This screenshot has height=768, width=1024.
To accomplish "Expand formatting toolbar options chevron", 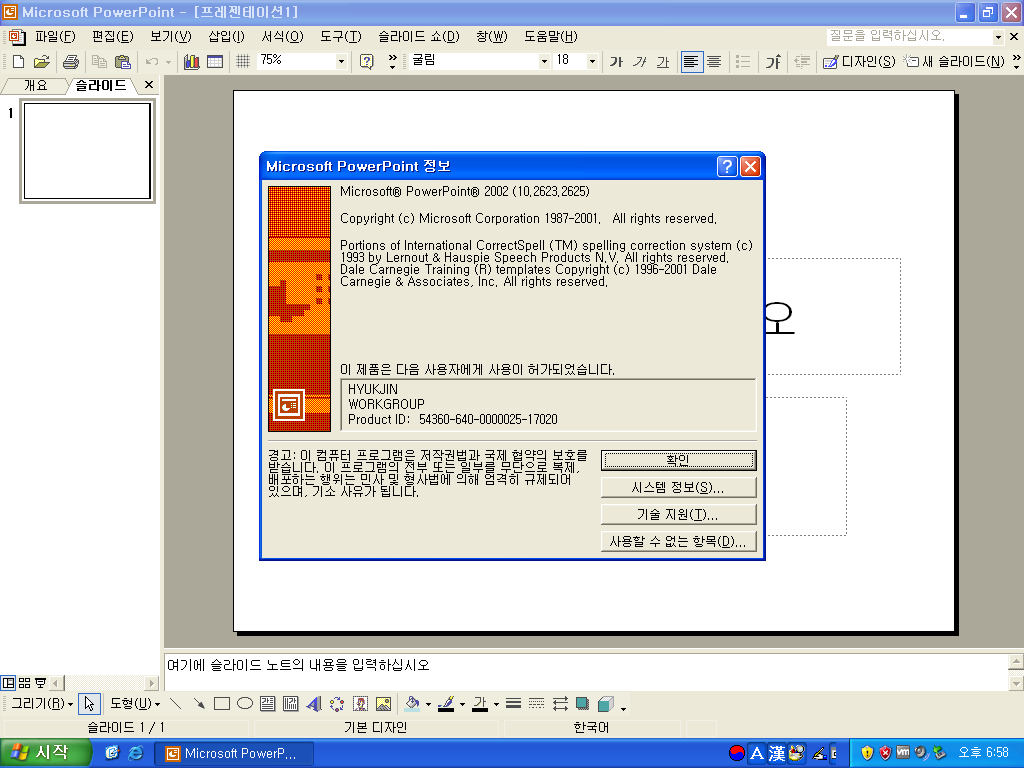I will pyautogui.click(x=1016, y=62).
